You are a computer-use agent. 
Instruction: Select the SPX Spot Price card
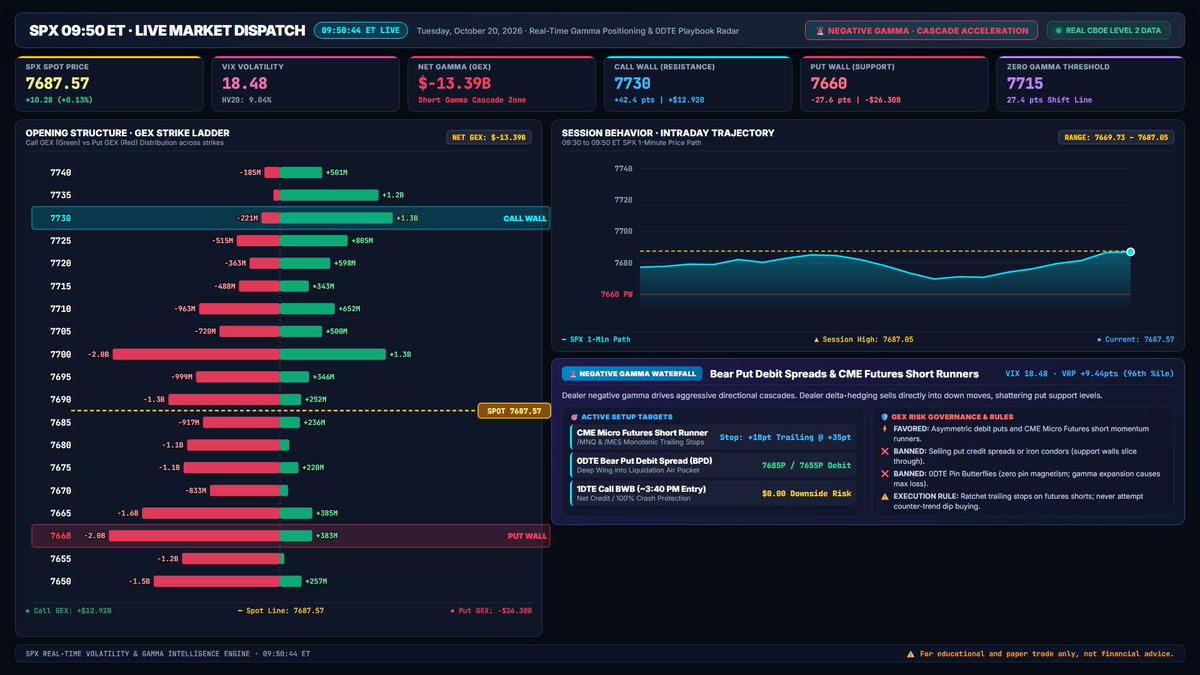(108, 83)
